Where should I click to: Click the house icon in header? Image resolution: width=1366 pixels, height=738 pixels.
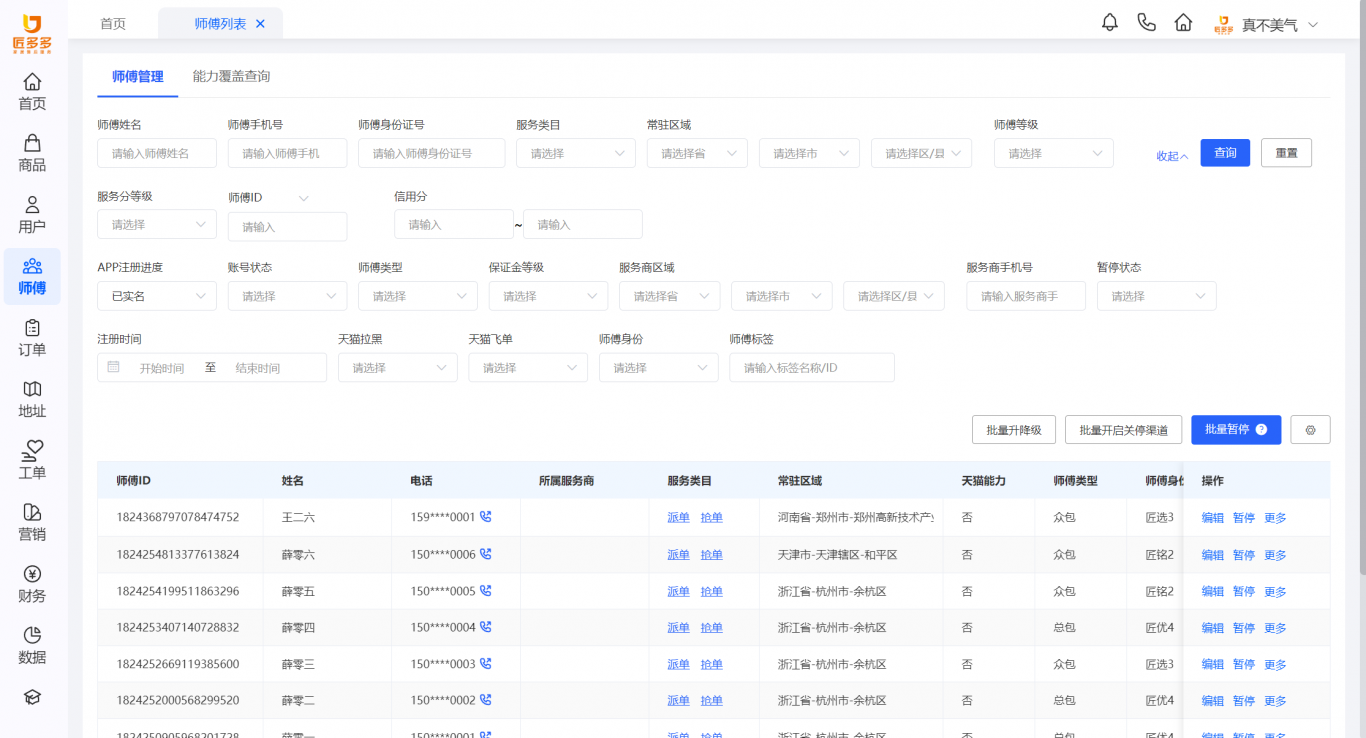[1184, 23]
